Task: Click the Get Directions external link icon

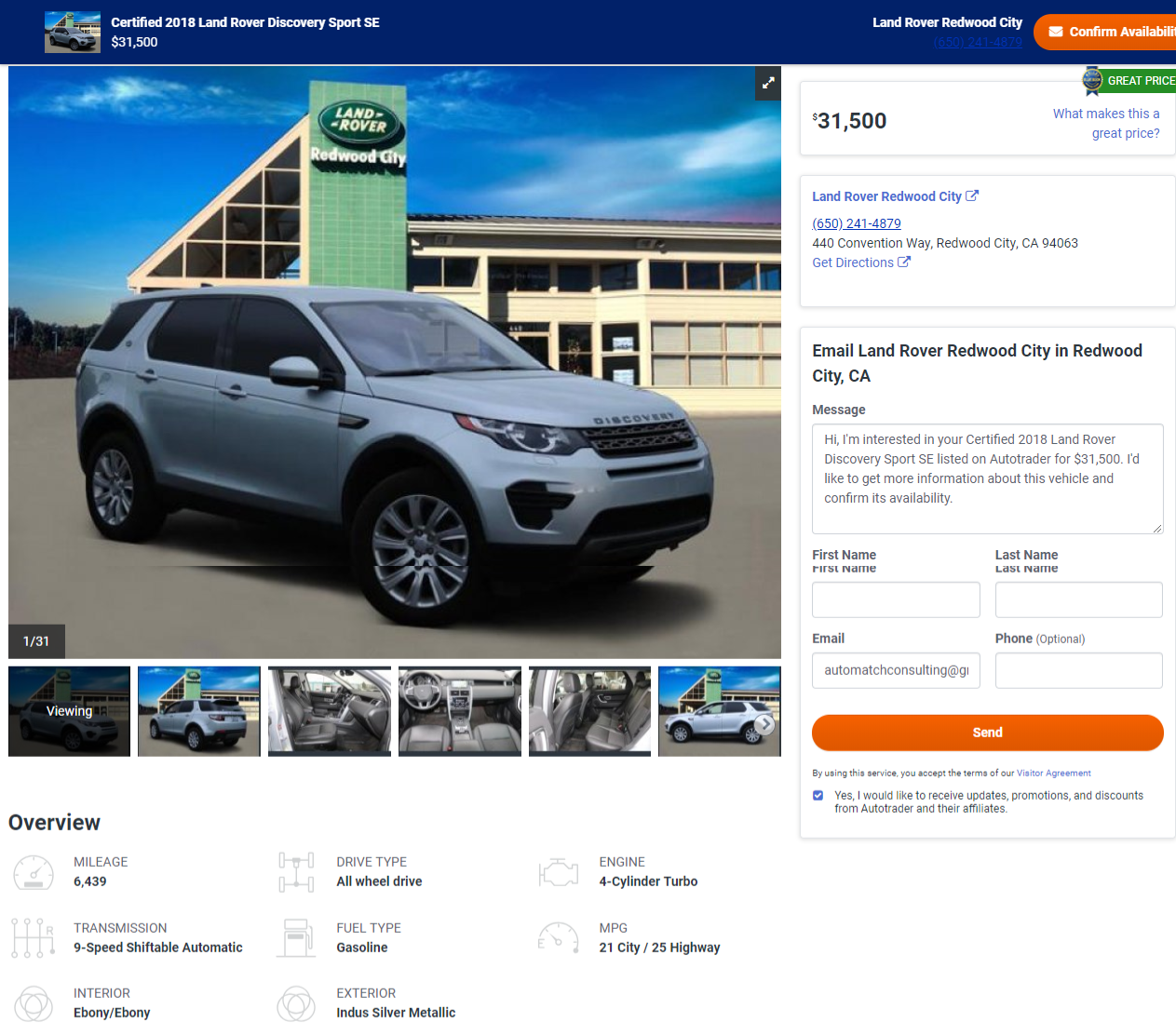Action: pyautogui.click(x=904, y=262)
